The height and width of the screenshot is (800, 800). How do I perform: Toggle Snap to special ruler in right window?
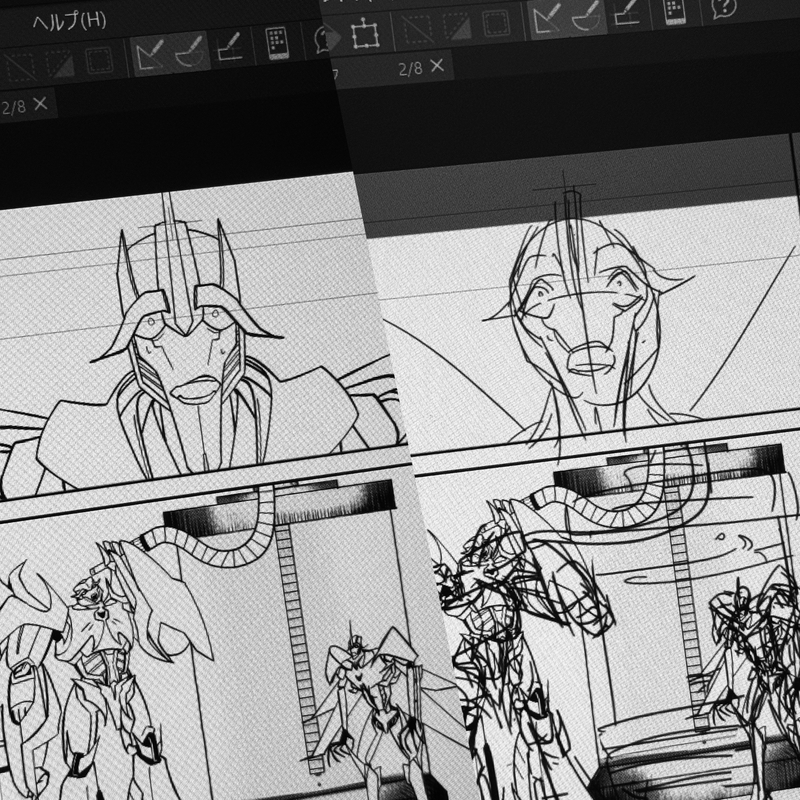[587, 15]
